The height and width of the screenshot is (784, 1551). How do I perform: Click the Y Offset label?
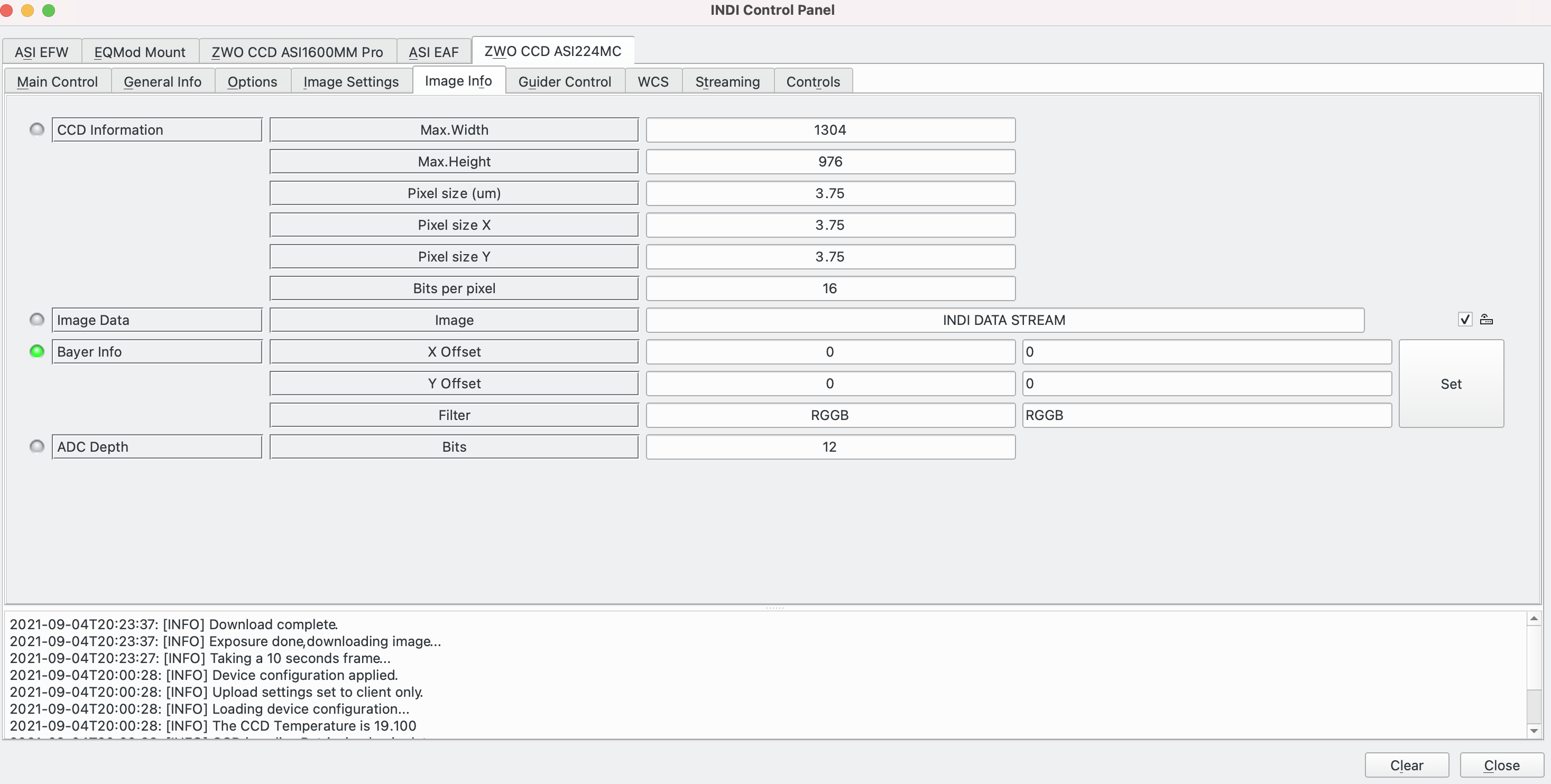click(x=454, y=383)
